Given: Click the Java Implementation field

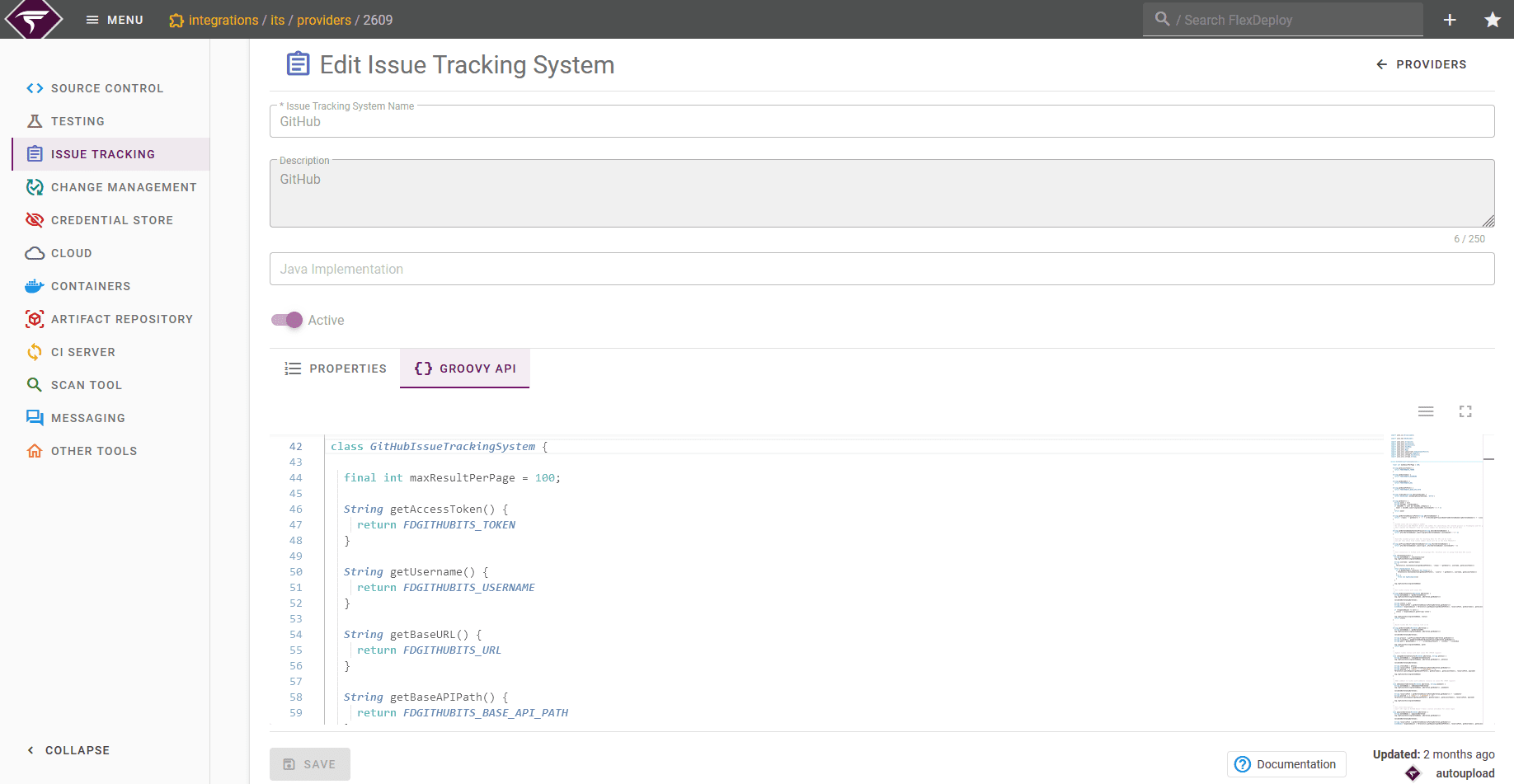Looking at the screenshot, I should [882, 269].
